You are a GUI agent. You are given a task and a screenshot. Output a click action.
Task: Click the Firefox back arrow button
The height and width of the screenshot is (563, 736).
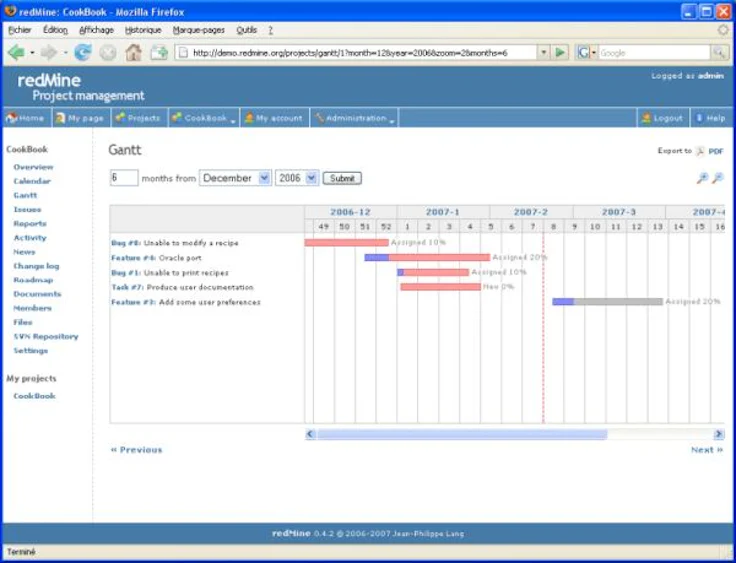pyautogui.click(x=16, y=52)
